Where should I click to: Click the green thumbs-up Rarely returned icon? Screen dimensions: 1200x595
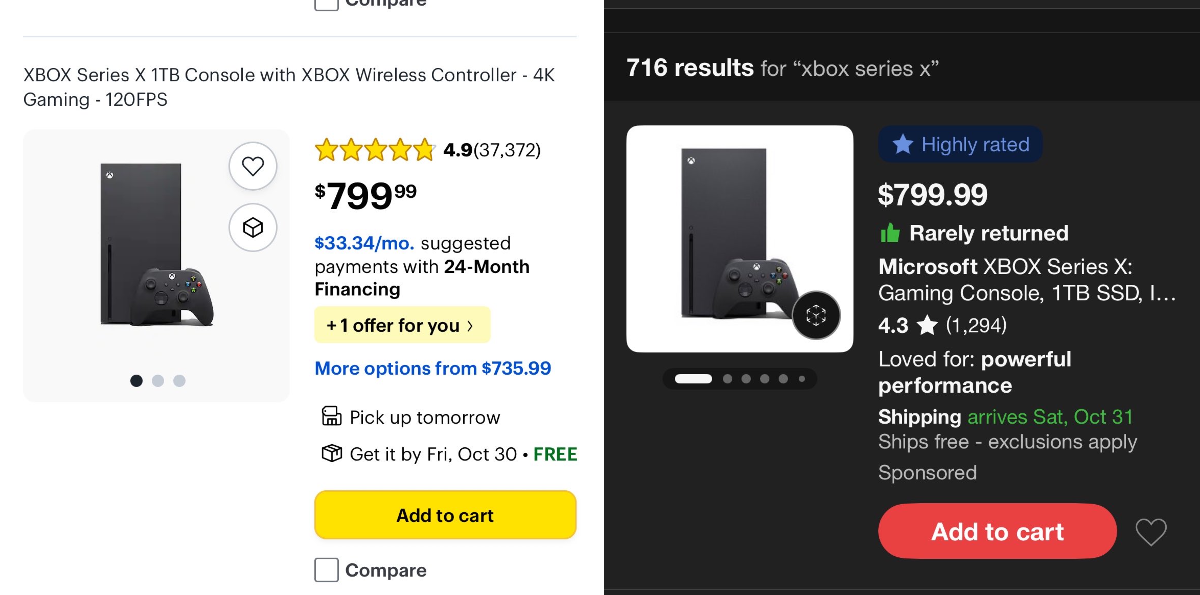890,233
